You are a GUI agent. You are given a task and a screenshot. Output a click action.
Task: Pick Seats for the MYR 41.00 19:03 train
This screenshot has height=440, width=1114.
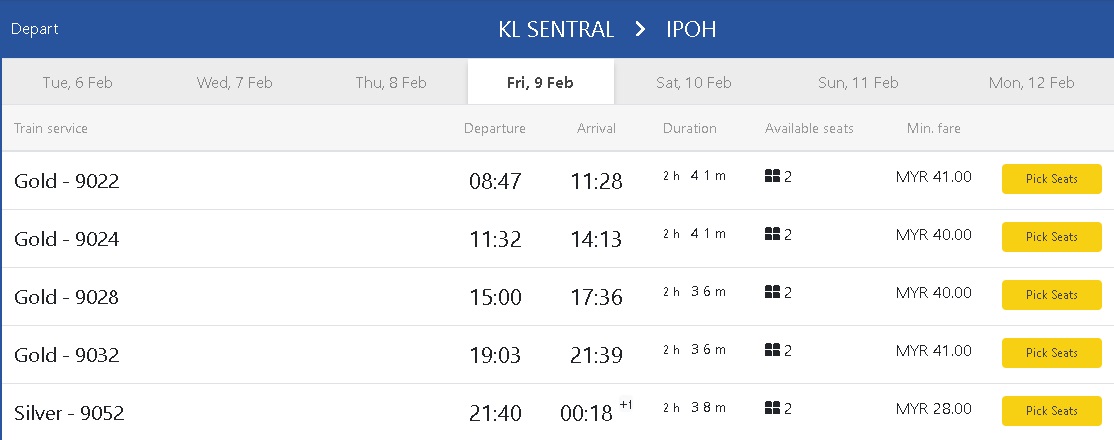[x=1051, y=353]
